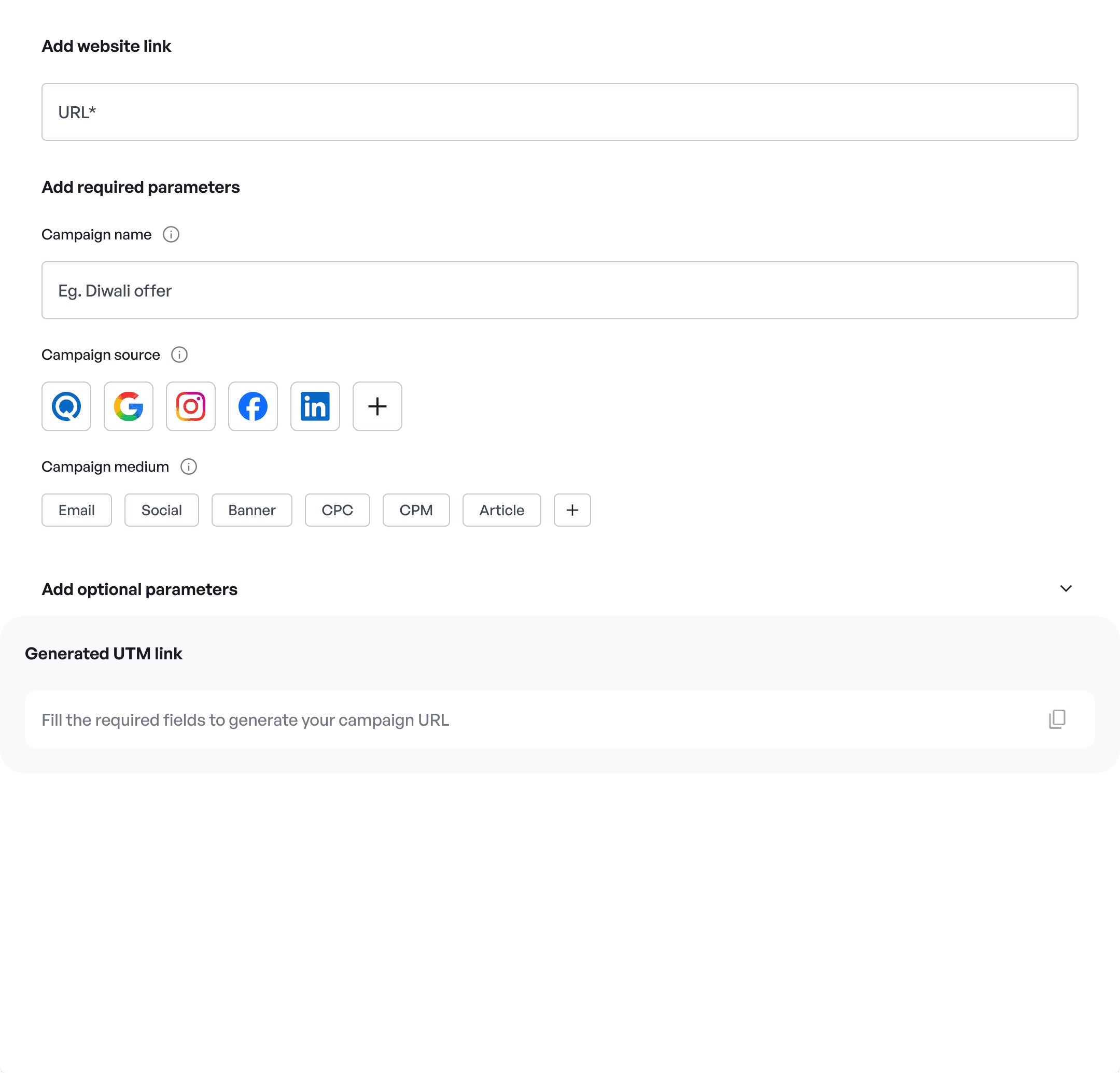Select Facebook as campaign source
Image resolution: width=1120 pixels, height=1073 pixels.
(x=253, y=406)
